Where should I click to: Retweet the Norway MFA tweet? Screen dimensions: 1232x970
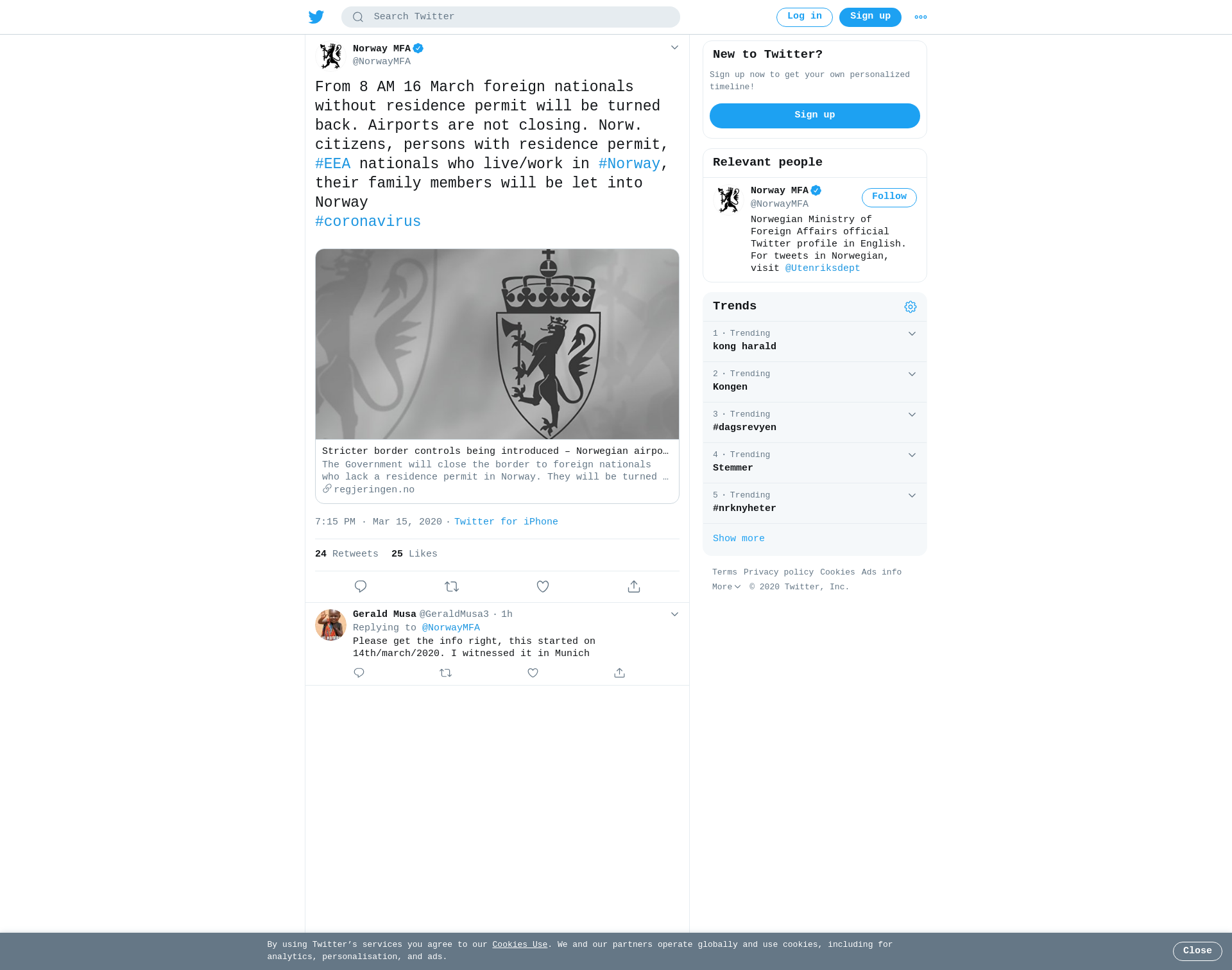pos(452,587)
